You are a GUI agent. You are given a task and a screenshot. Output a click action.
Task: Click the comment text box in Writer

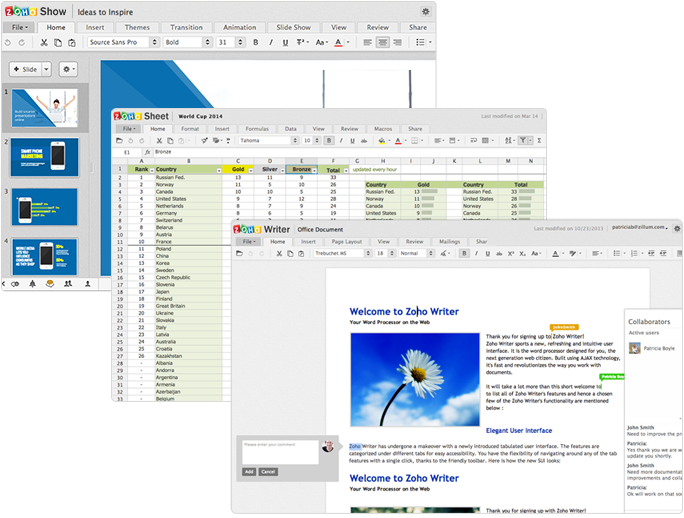(x=280, y=452)
